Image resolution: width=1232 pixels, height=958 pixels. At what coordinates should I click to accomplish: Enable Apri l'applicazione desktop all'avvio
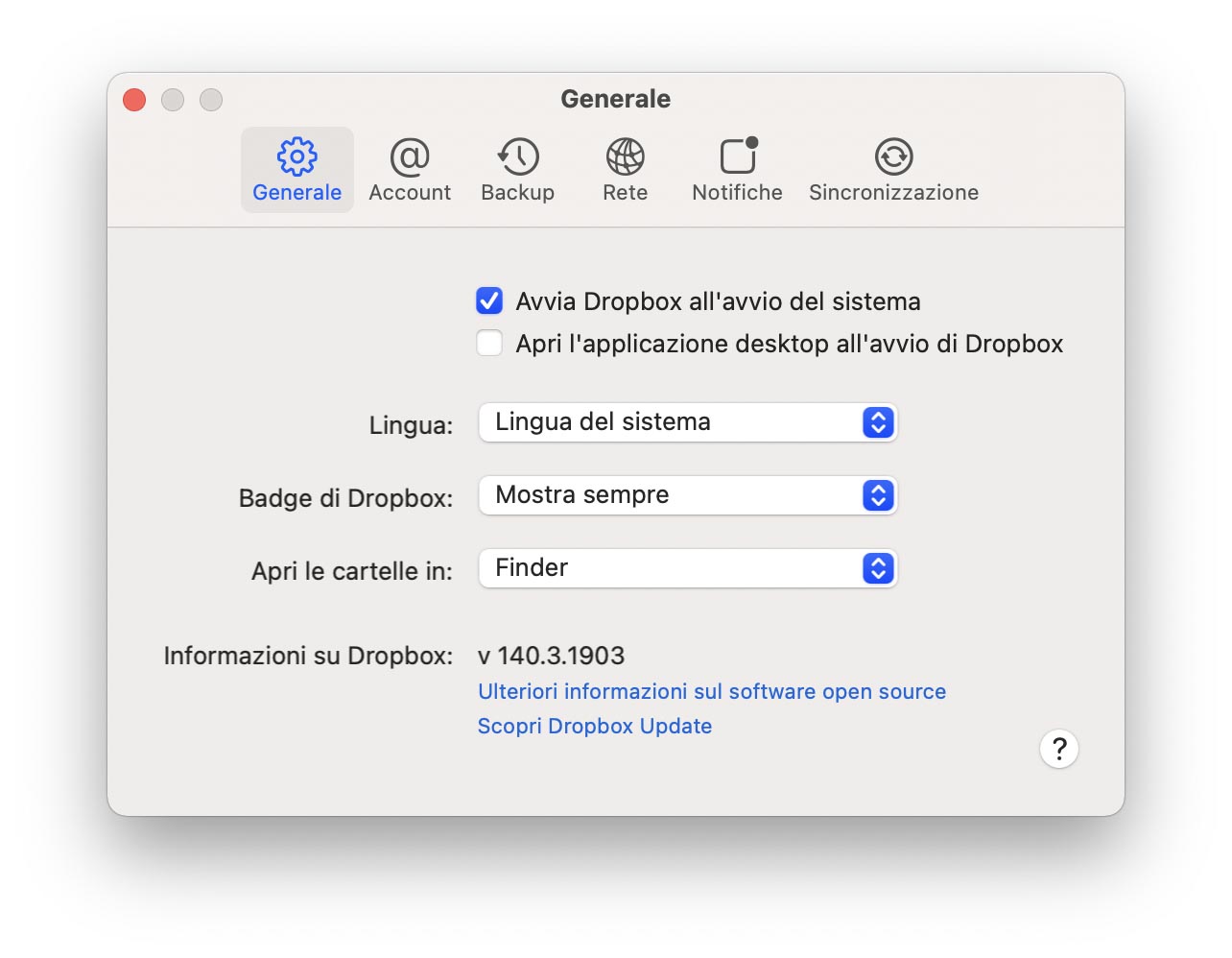click(x=489, y=344)
